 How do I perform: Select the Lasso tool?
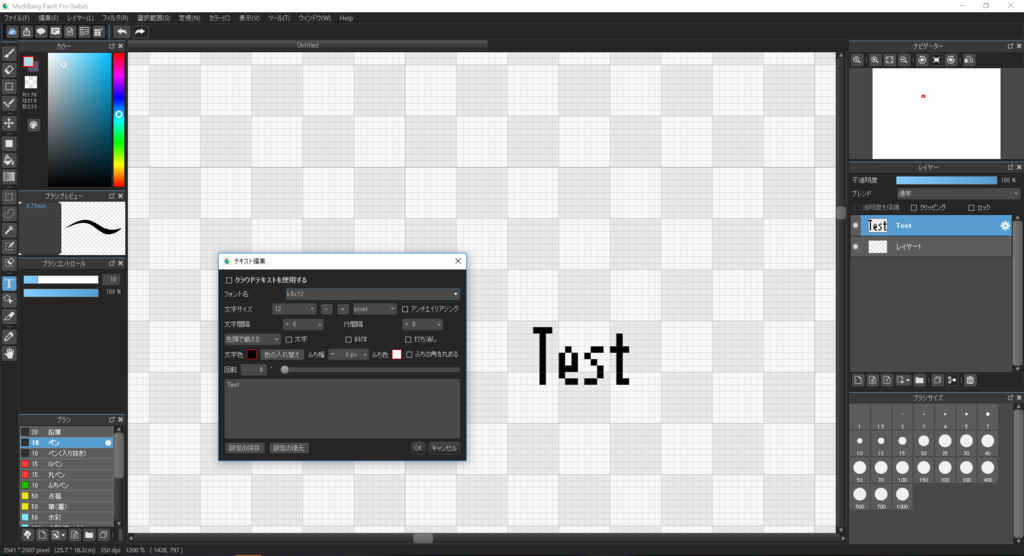pyautogui.click(x=9, y=214)
